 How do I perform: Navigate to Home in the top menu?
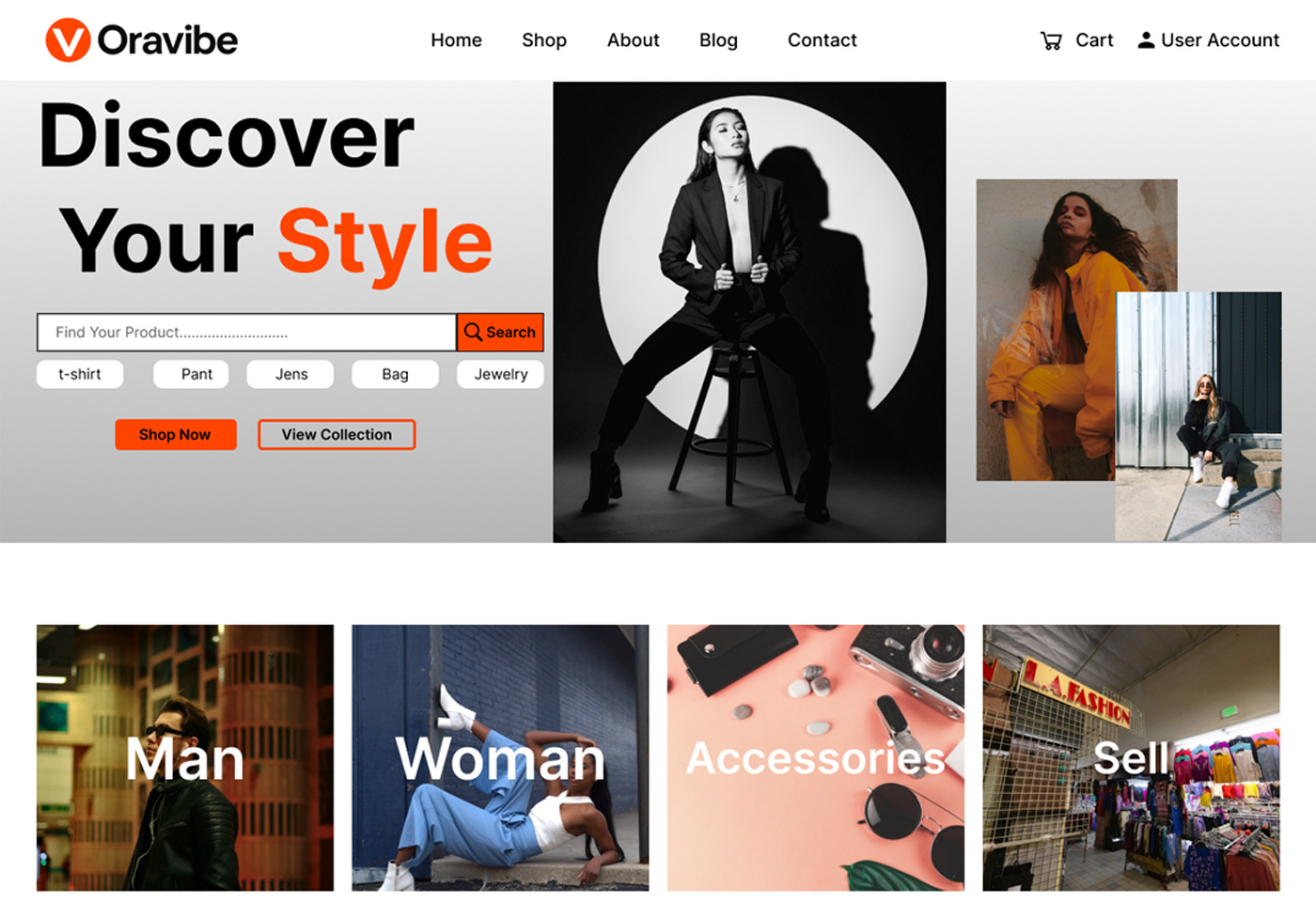(x=456, y=39)
